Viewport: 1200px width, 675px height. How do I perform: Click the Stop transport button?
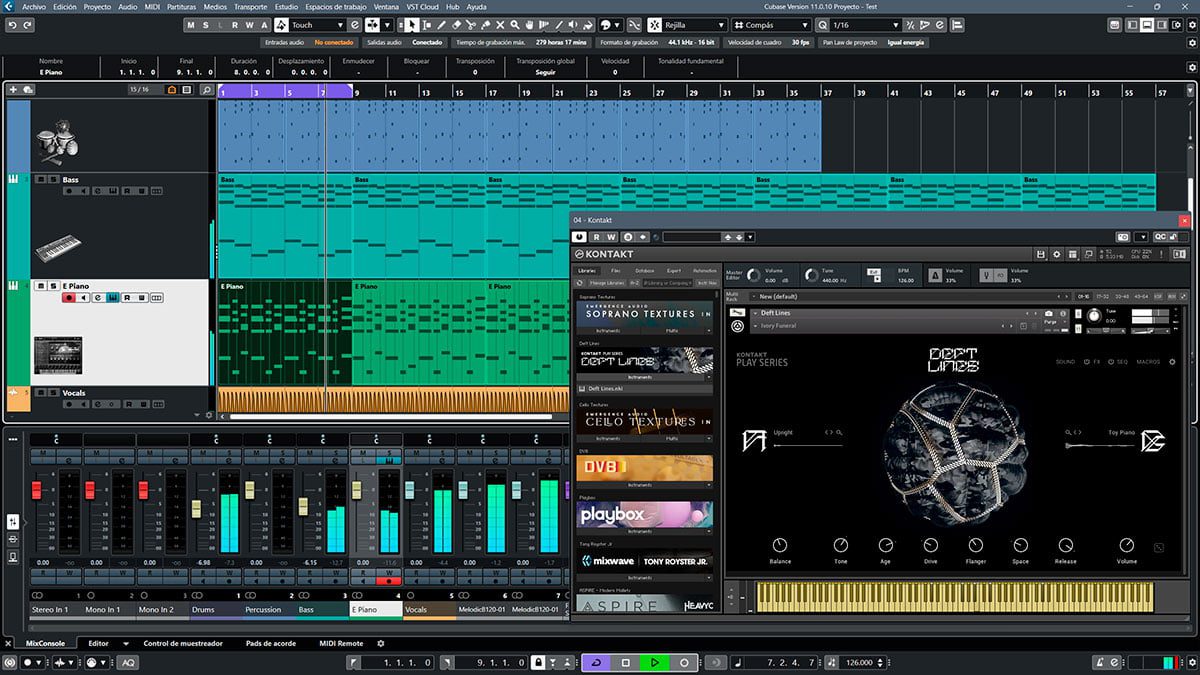[x=625, y=662]
